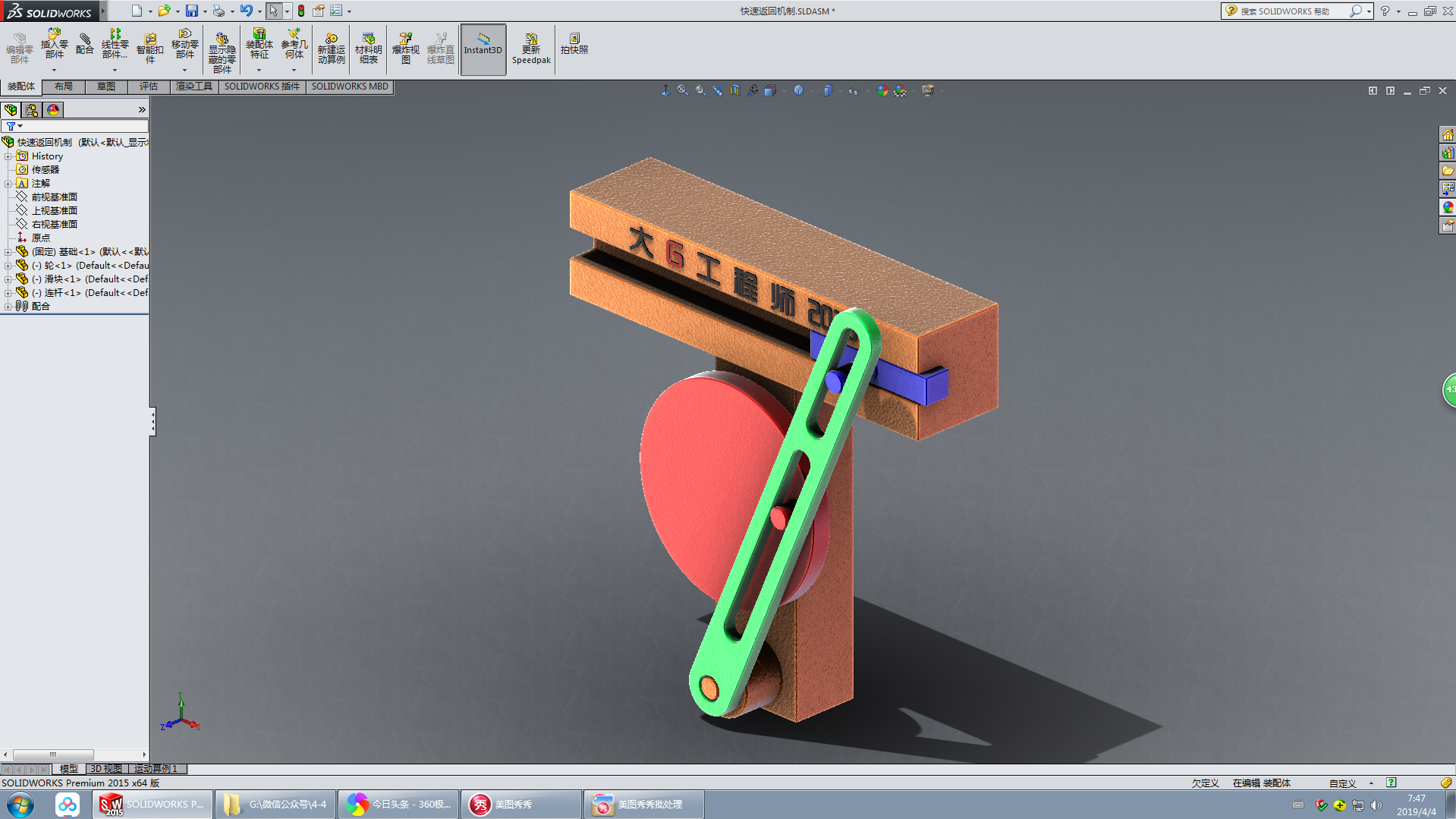Click the Print icon in the title toolbar
The height and width of the screenshot is (819, 1456).
pos(219,11)
